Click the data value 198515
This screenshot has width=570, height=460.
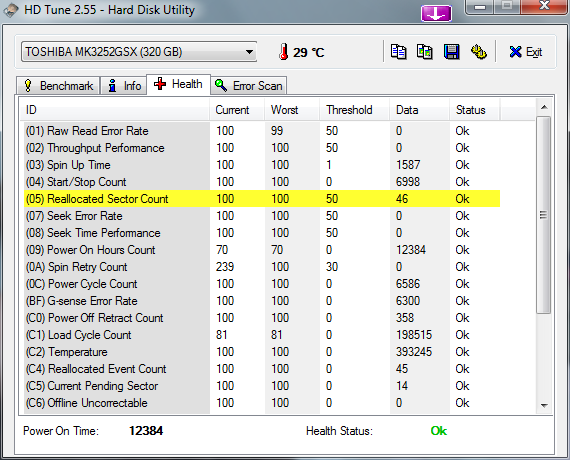(414, 335)
